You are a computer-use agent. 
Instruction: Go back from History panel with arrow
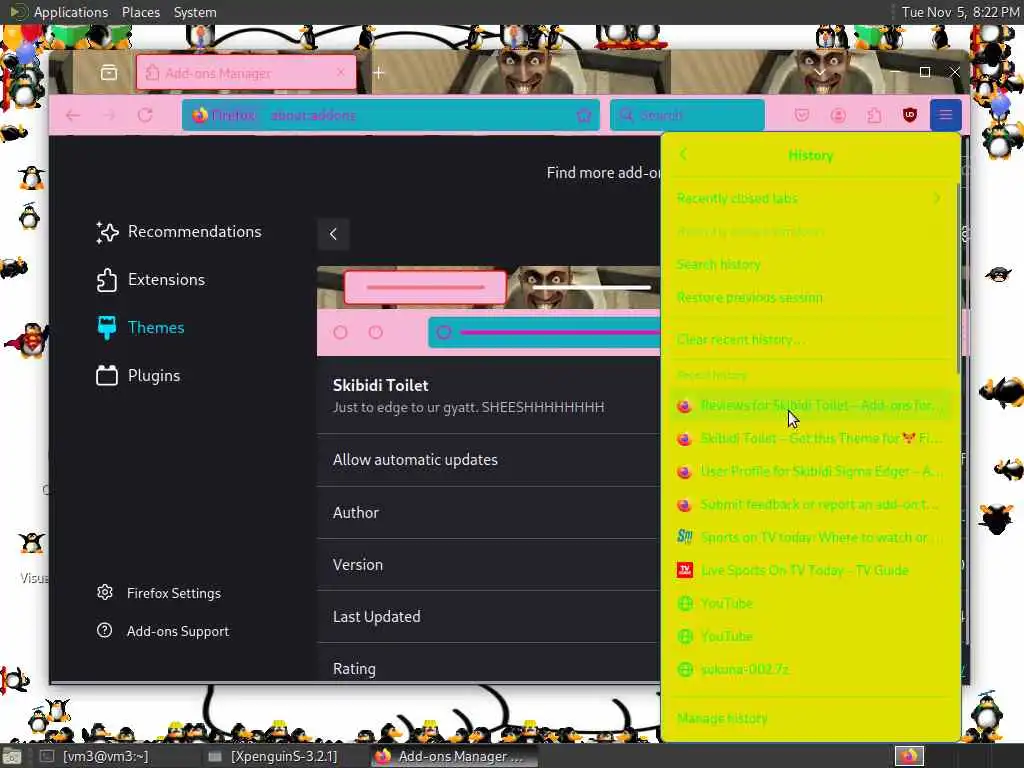(x=684, y=155)
